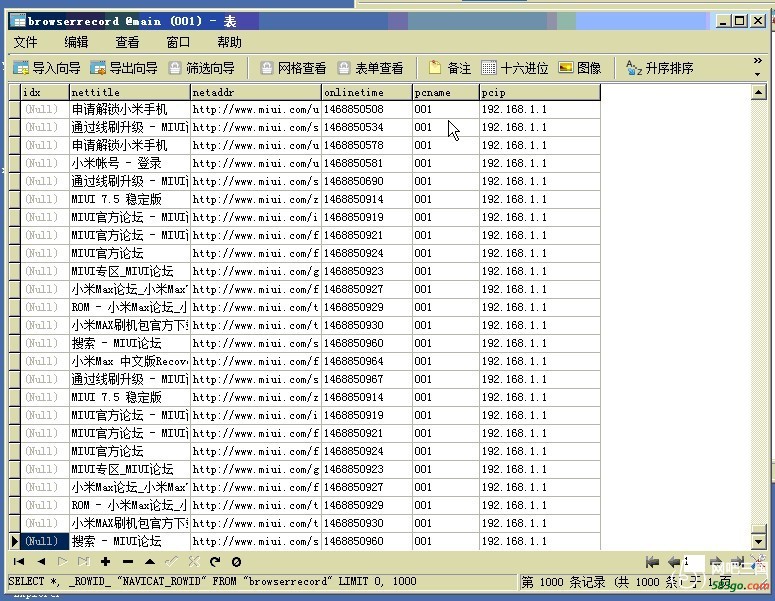
Task: Delete the current record with minus
Action: (x=128, y=561)
